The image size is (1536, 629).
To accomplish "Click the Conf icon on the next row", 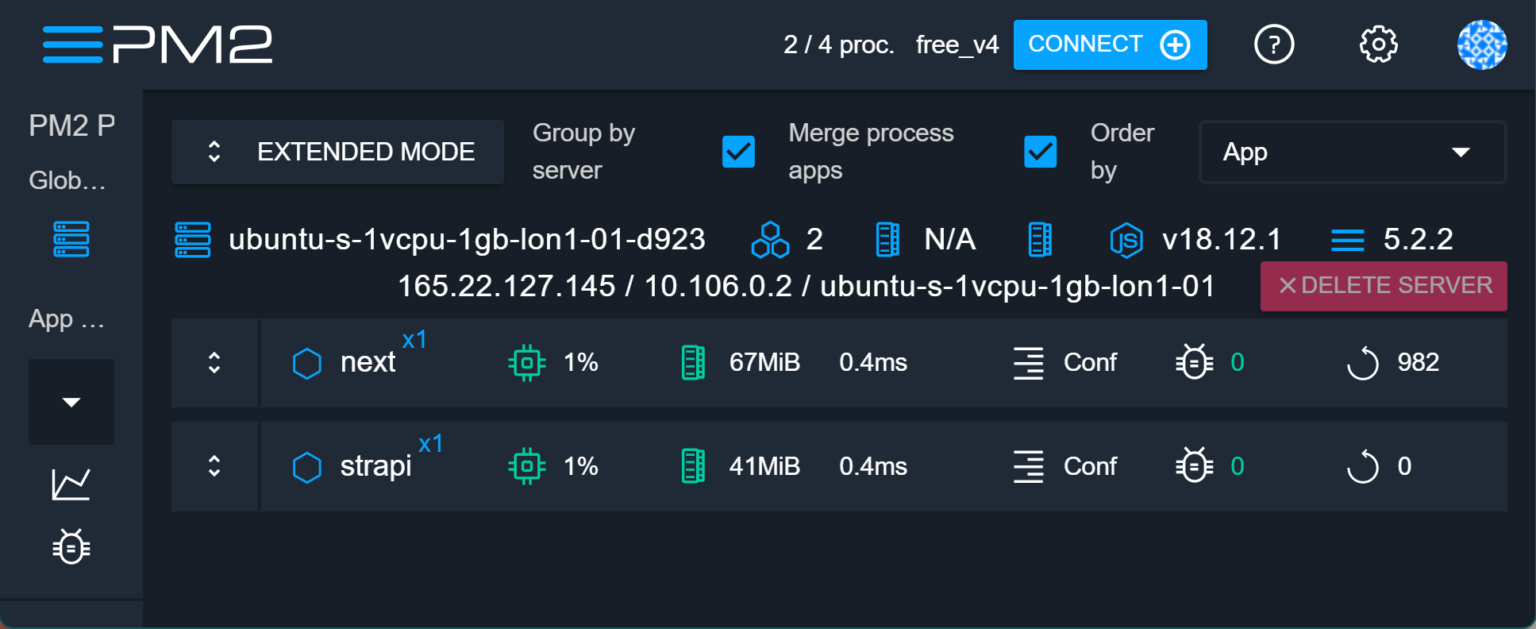I will 1028,363.
